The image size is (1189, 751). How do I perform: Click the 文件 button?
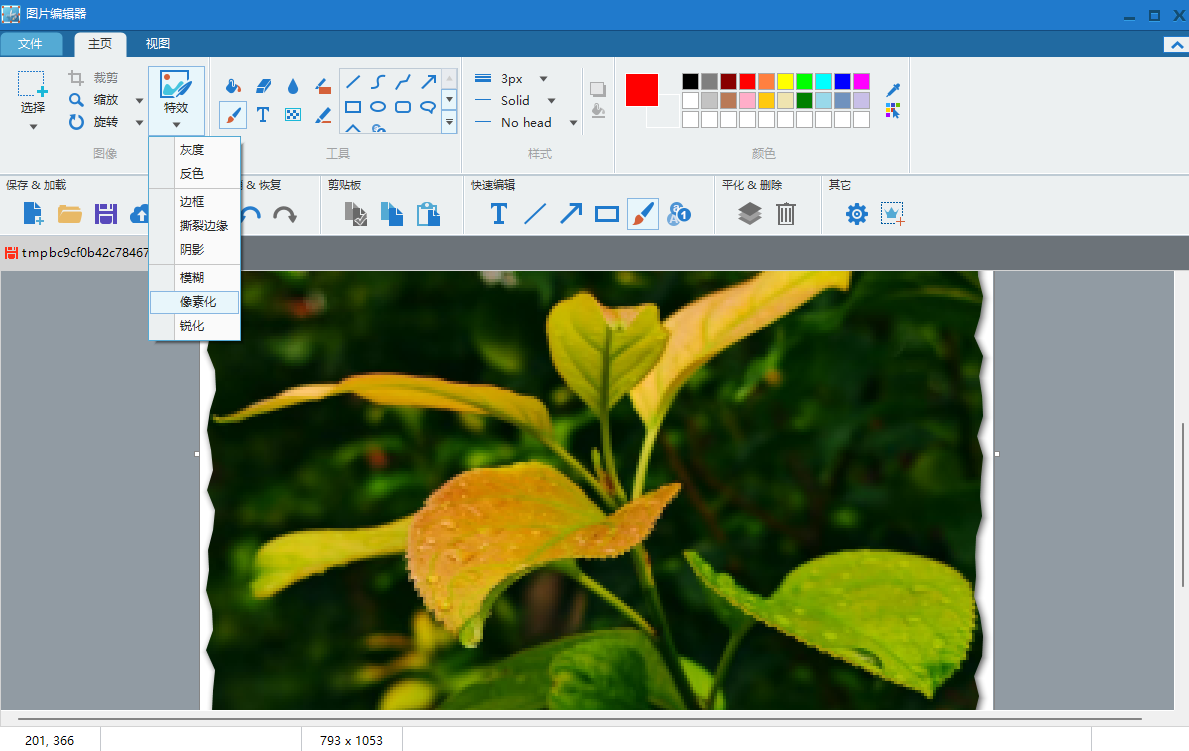click(x=31, y=44)
